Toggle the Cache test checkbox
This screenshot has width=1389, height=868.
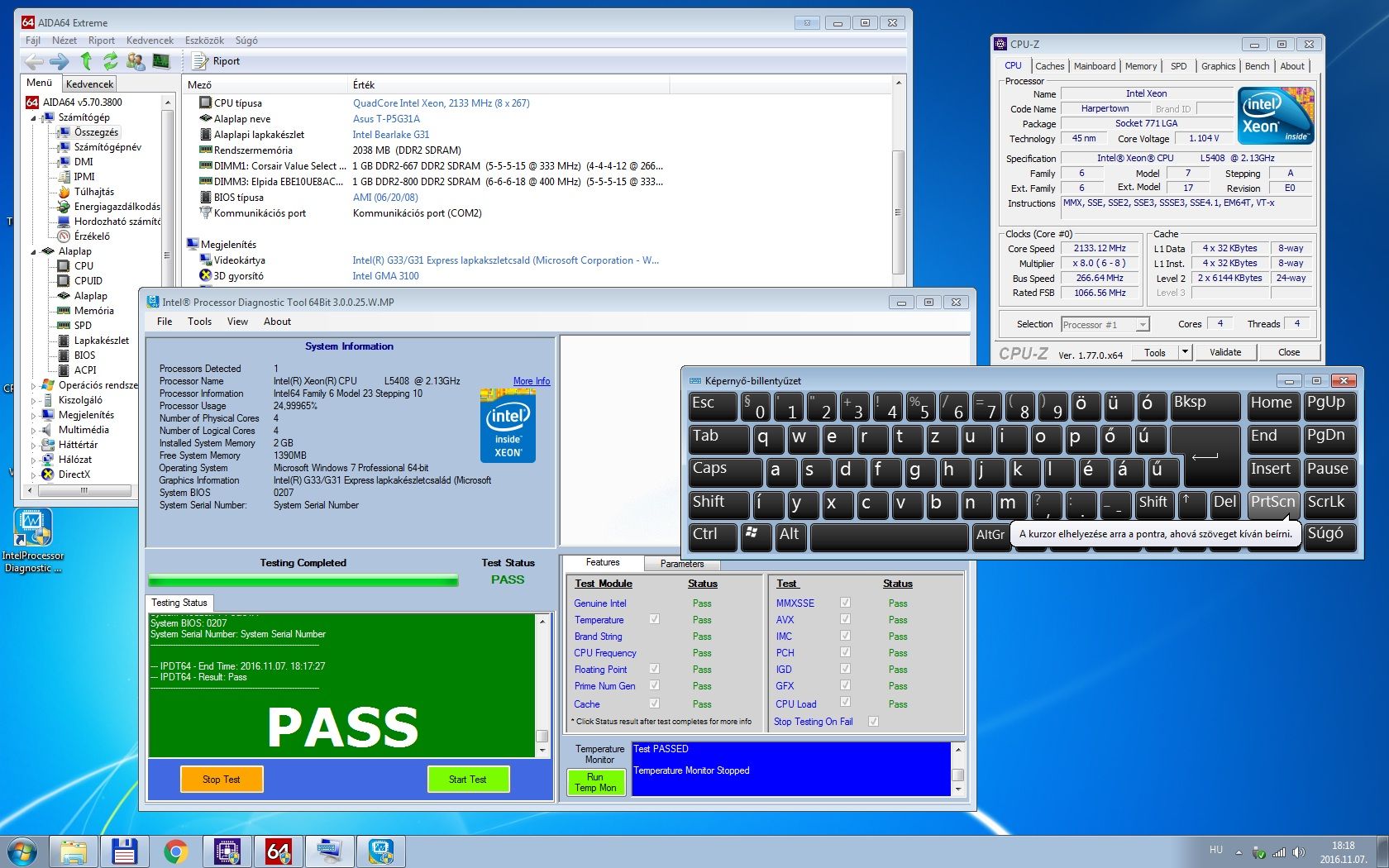pos(655,703)
